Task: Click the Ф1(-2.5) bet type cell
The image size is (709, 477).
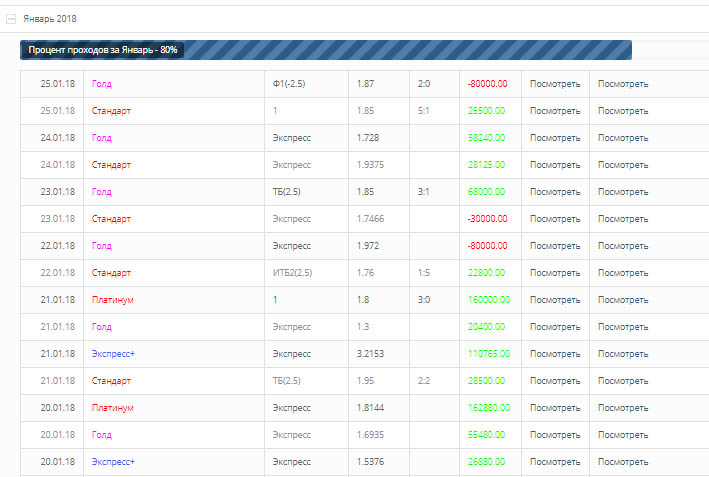Action: pos(289,84)
